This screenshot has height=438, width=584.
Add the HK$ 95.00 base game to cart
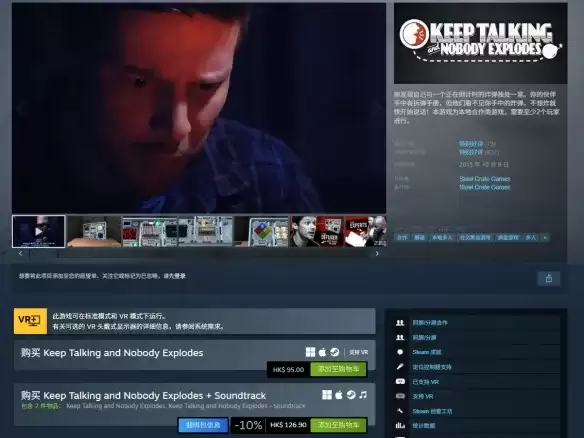point(338,369)
